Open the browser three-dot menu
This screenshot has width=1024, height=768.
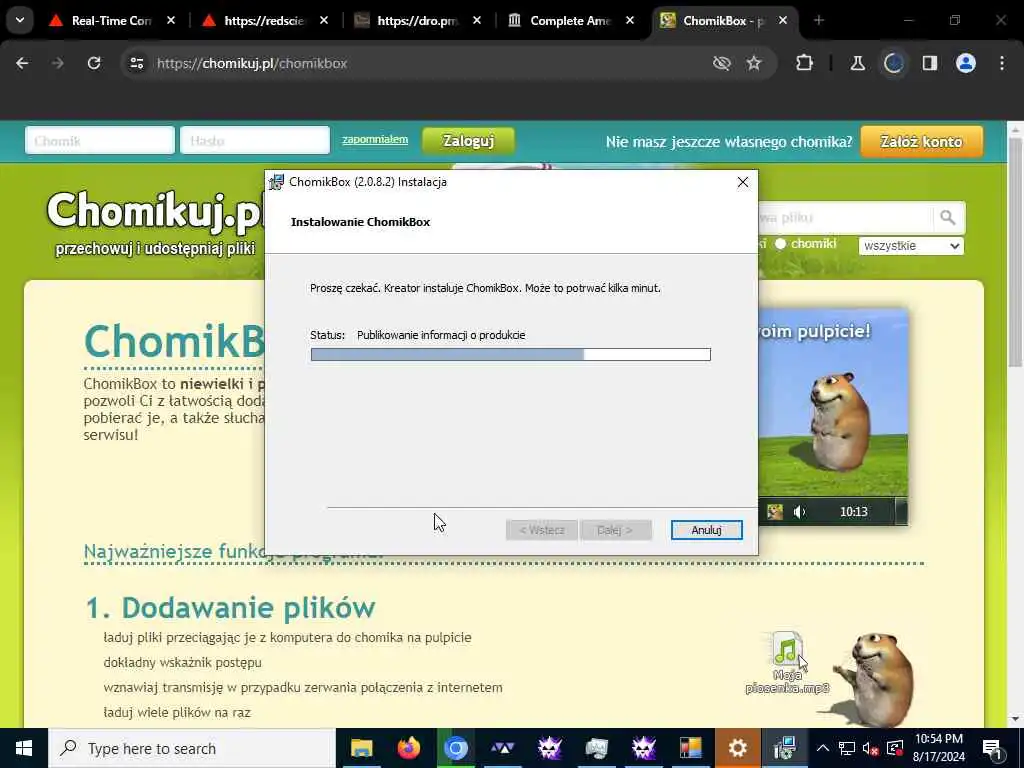tap(1002, 63)
